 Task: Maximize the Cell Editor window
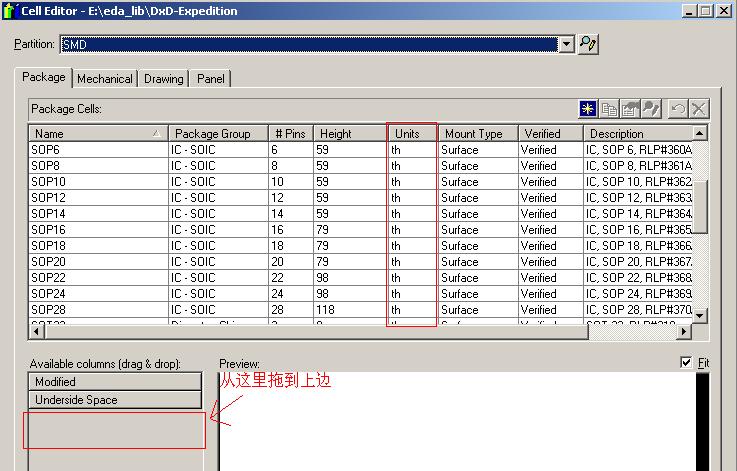[x=706, y=11]
